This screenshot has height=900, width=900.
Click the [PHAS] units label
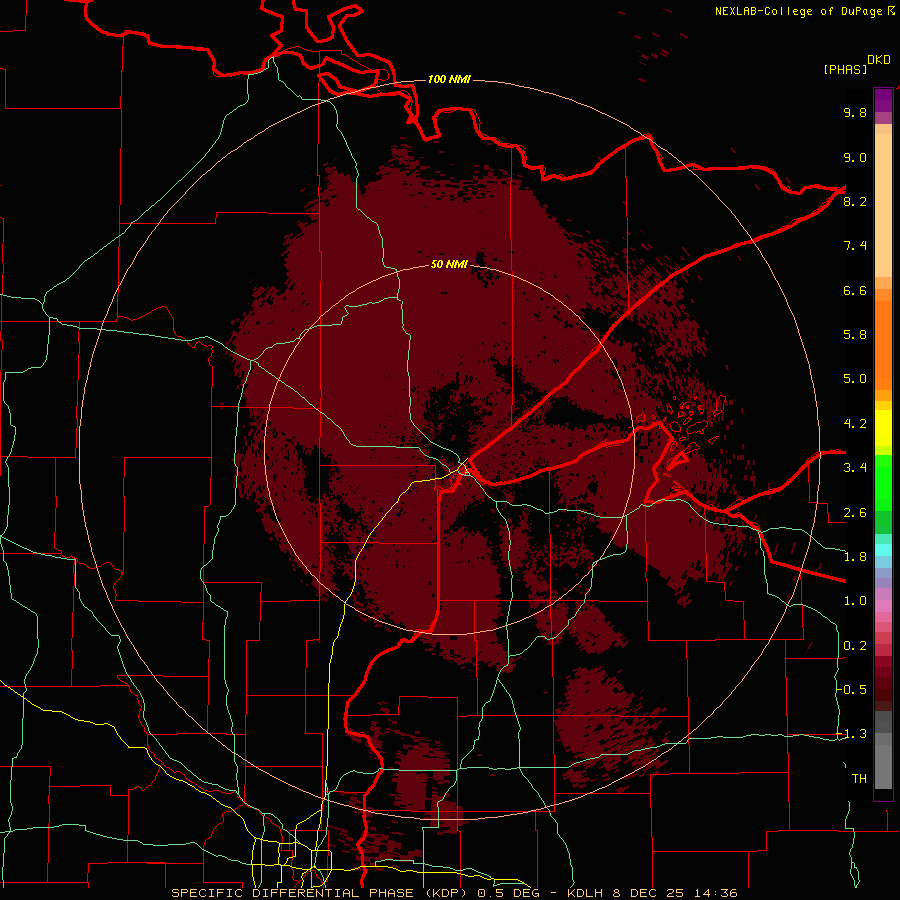click(845, 70)
